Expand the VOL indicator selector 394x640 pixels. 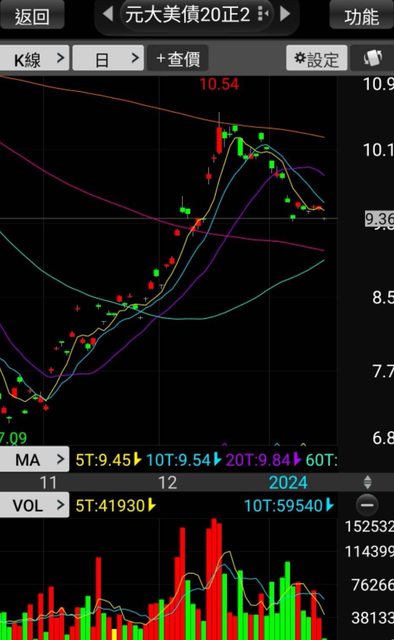coord(34,505)
